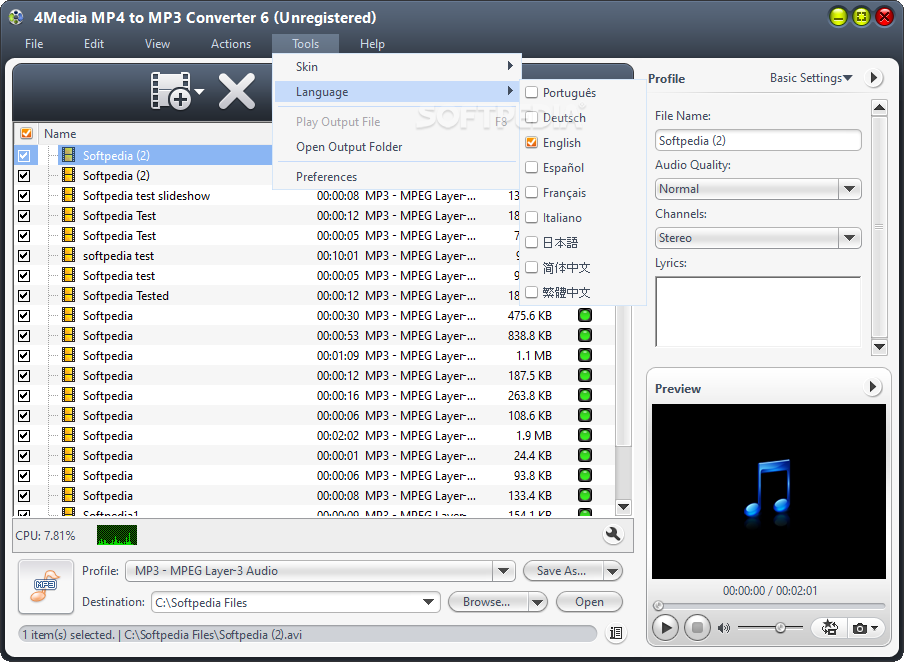The image size is (904, 662).
Task: Click the Add File film icon
Action: pyautogui.click(x=171, y=91)
